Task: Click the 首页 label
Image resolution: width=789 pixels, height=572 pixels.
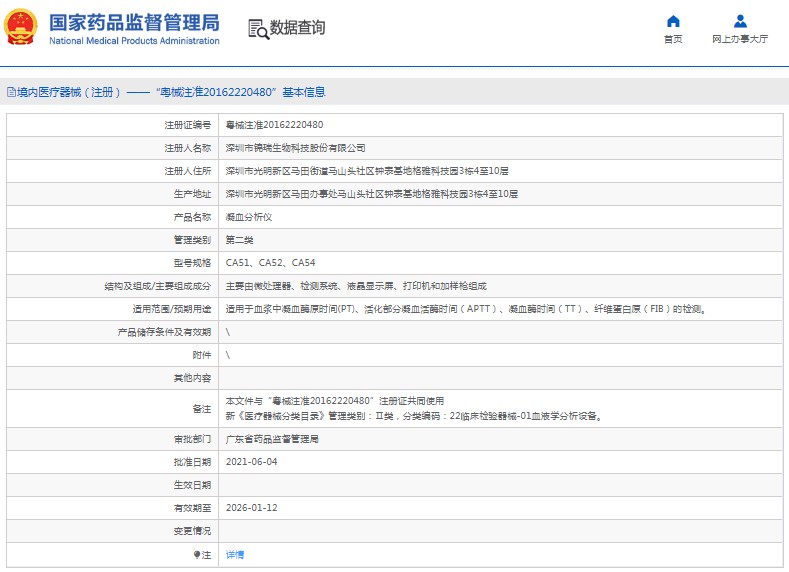Action: [673, 39]
